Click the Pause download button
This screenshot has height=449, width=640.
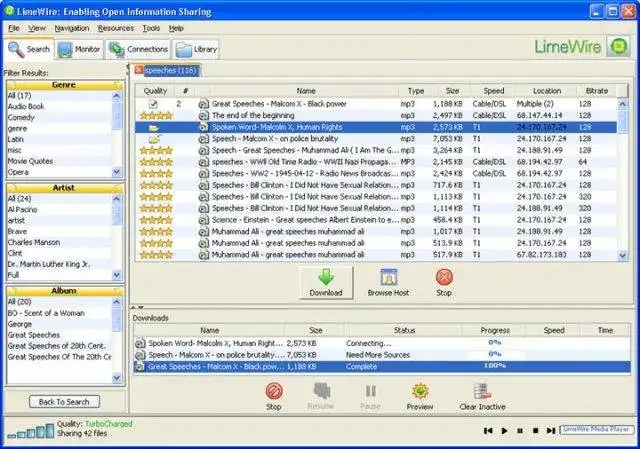pyautogui.click(x=370, y=396)
